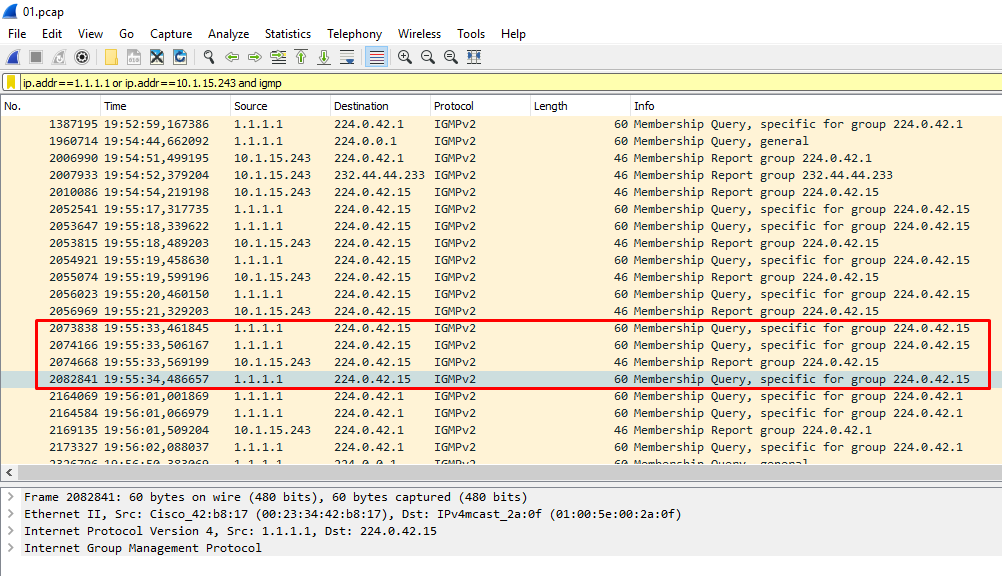Go forward in packet history arrow
The image size is (1002, 576).
255,57
